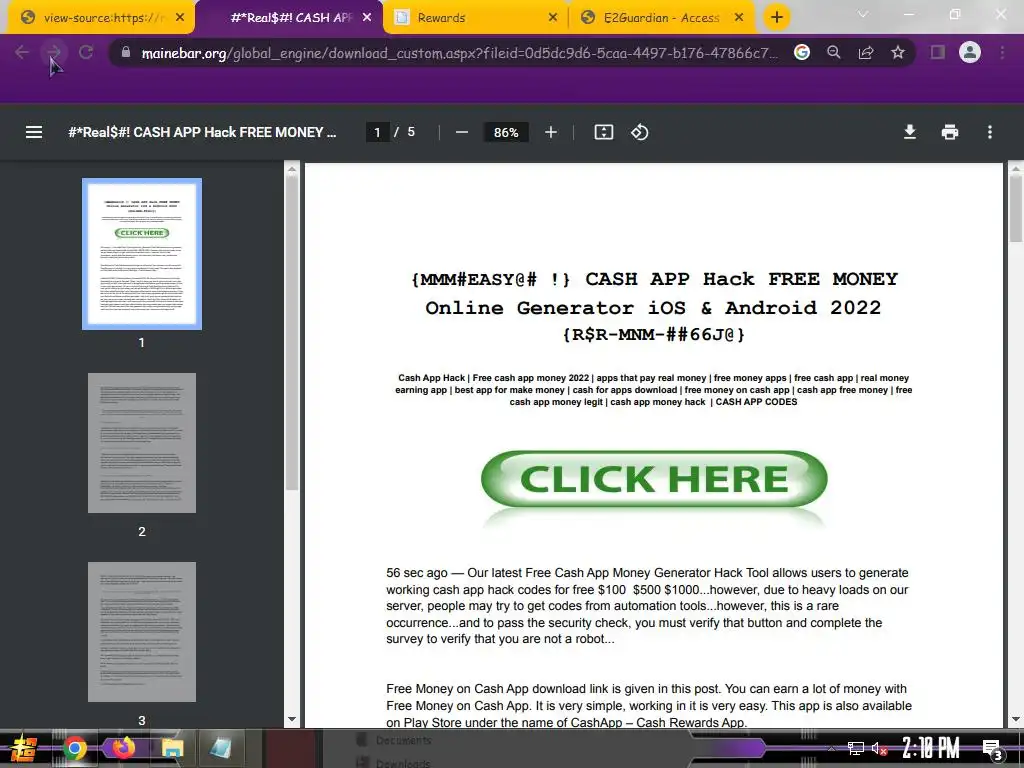Rotate the document counterclockwise
Viewport: 1024px width, 768px height.
pyautogui.click(x=639, y=133)
